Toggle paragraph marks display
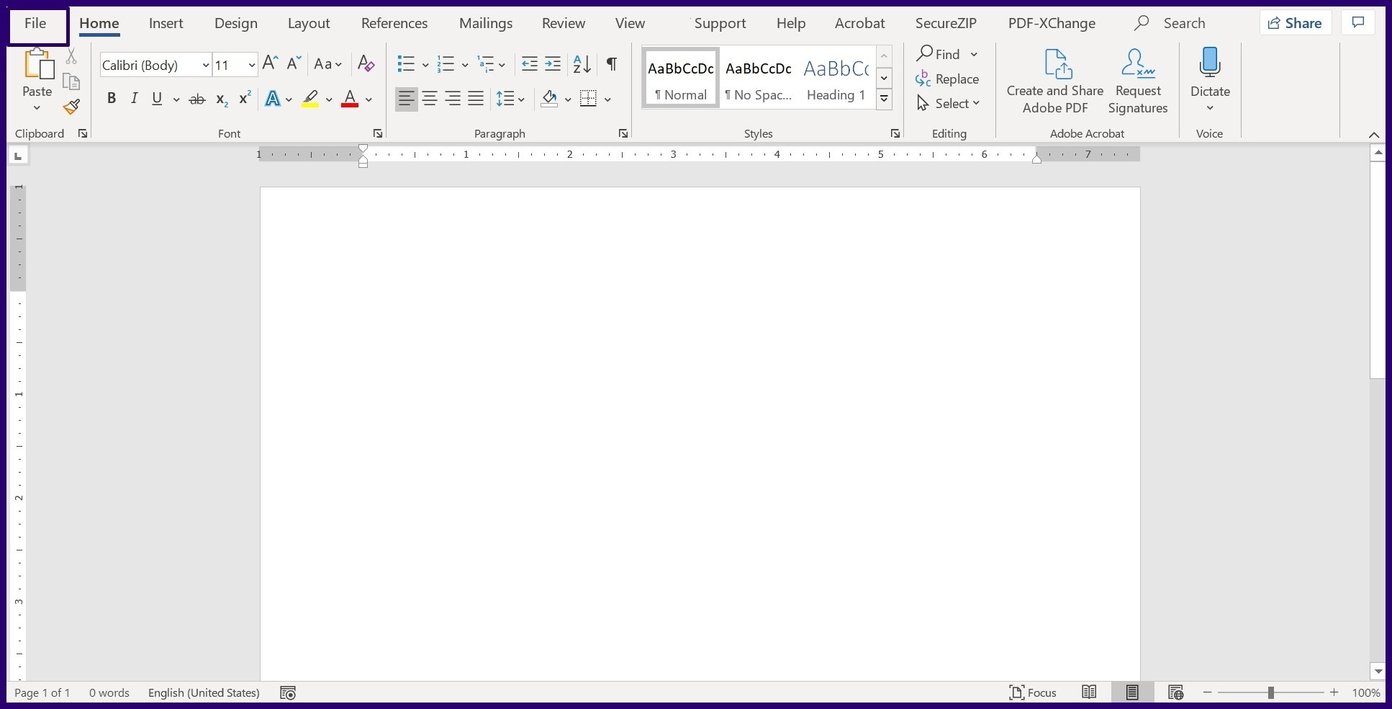 click(612, 64)
